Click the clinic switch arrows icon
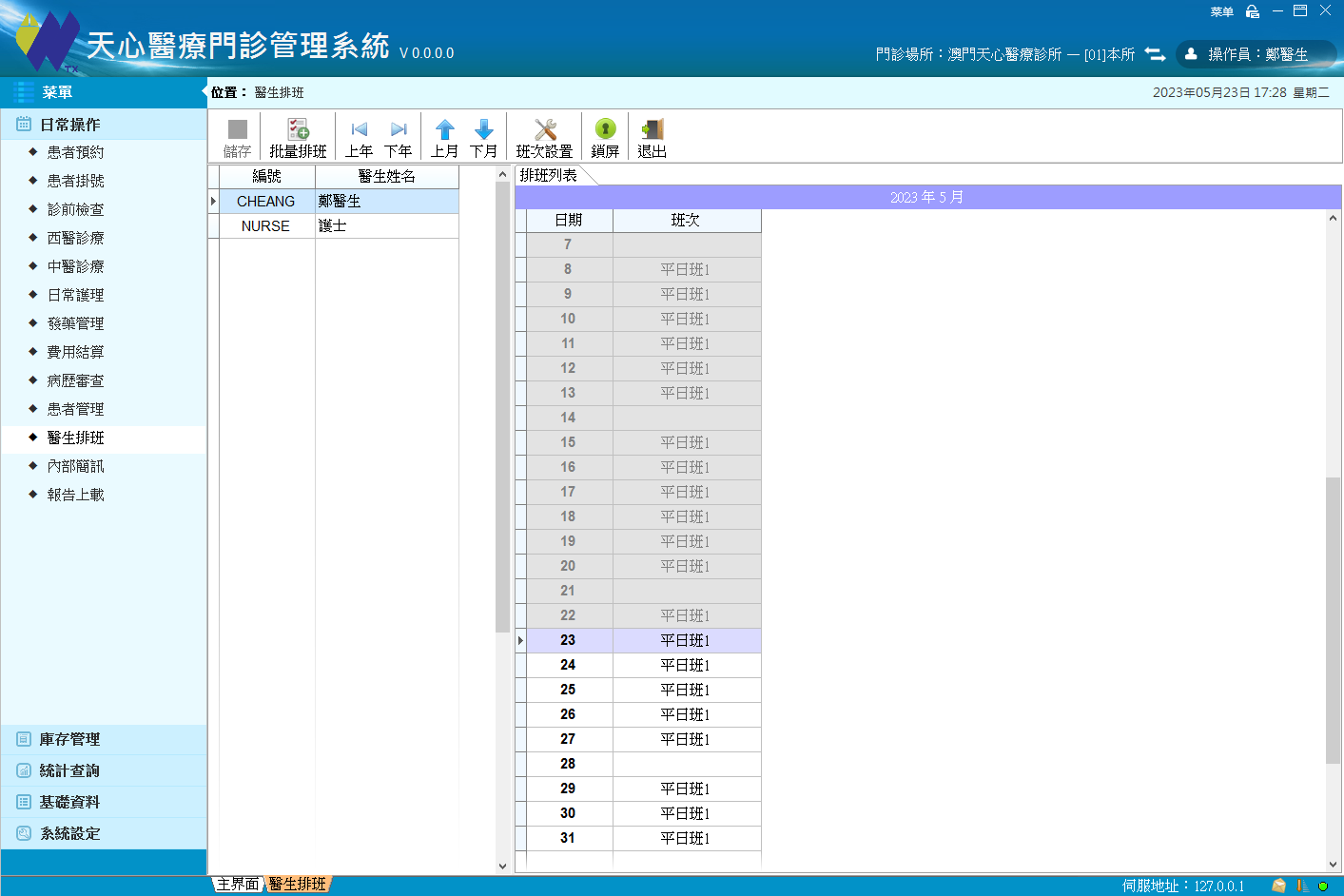 [1155, 54]
